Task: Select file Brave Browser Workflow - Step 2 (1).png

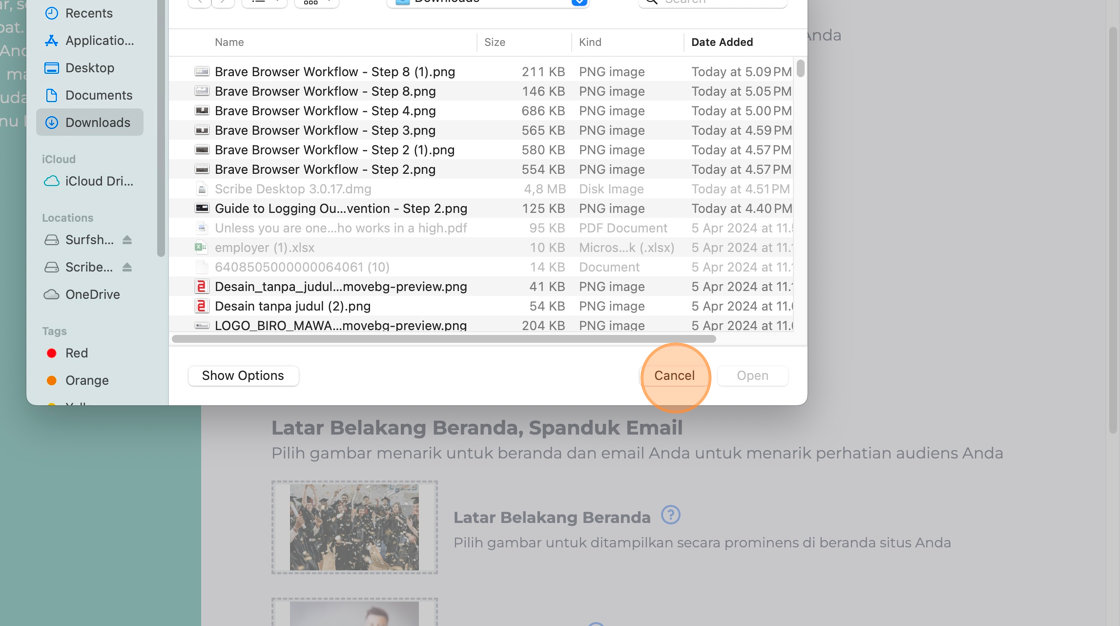Action: (x=482, y=150)
